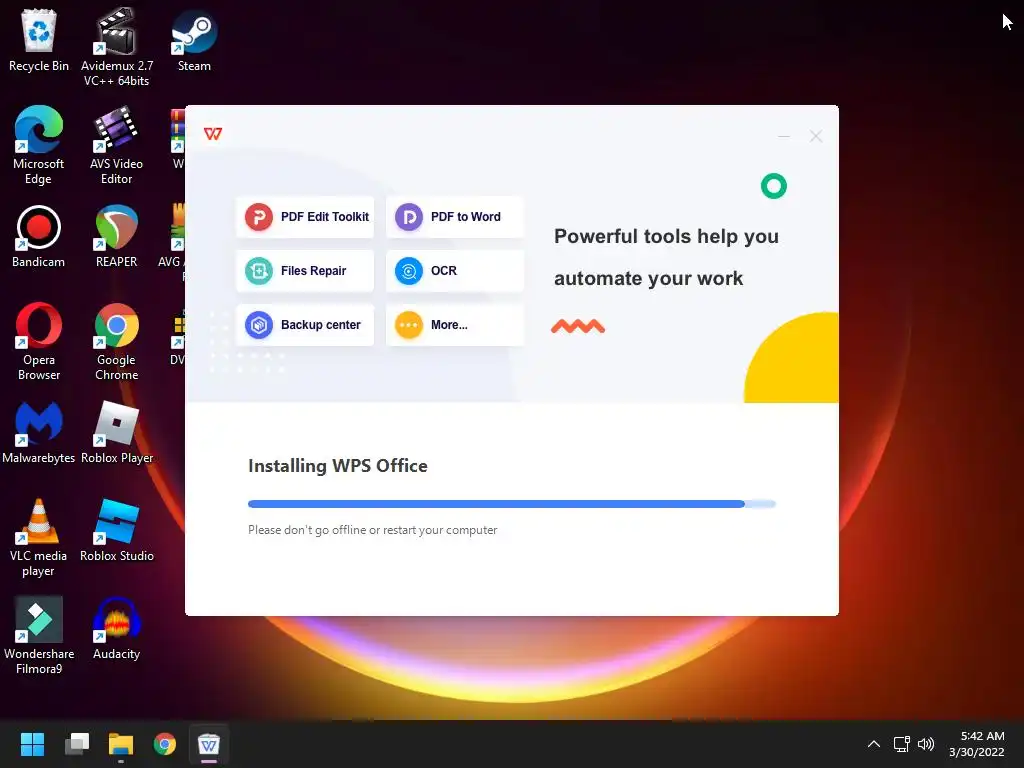This screenshot has width=1024, height=768.
Task: Open the clock showing 5:42 AM
Action: 976,744
